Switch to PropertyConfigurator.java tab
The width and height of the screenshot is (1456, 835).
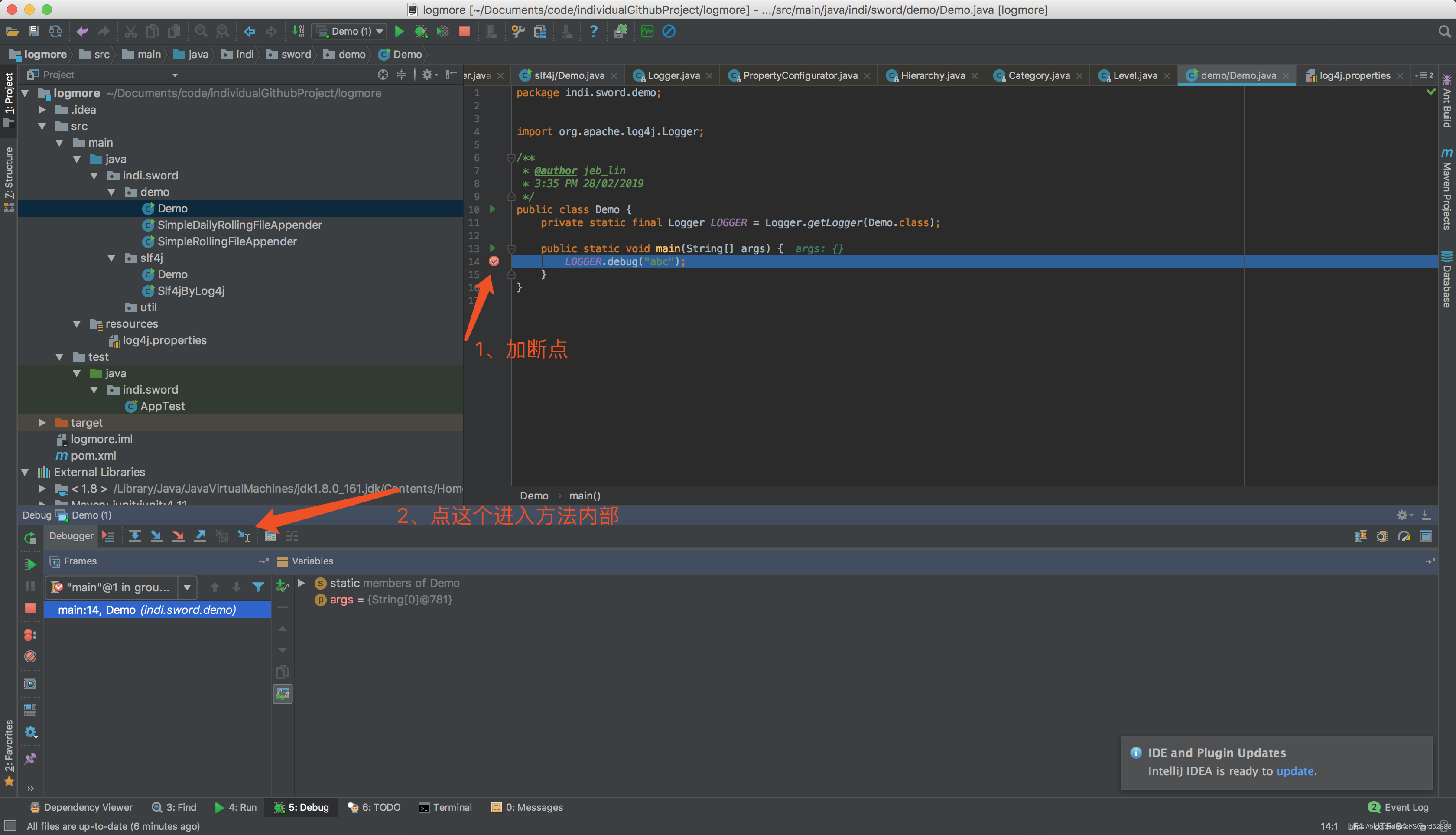click(799, 76)
